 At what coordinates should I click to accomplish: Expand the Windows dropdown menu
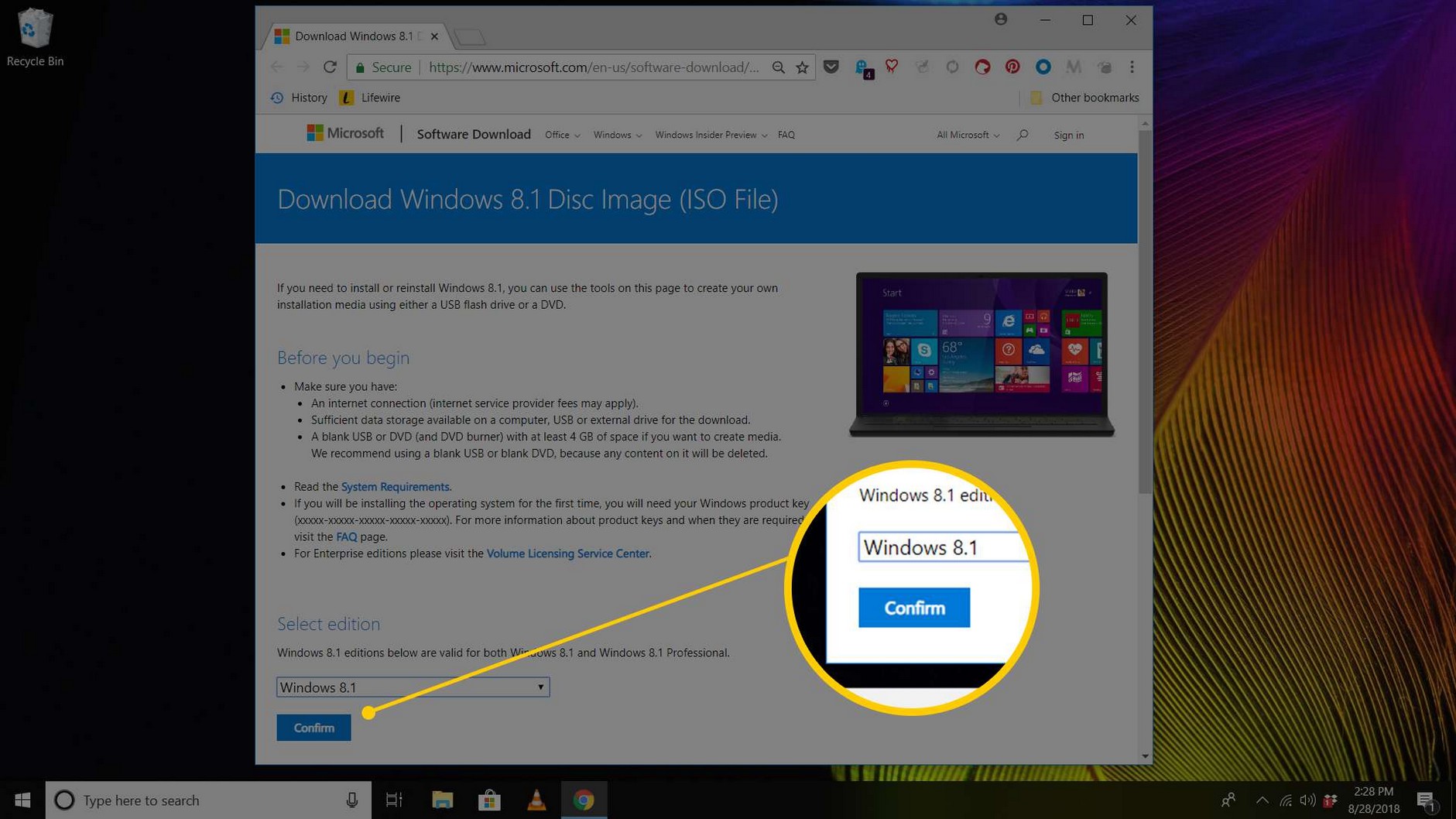point(617,135)
